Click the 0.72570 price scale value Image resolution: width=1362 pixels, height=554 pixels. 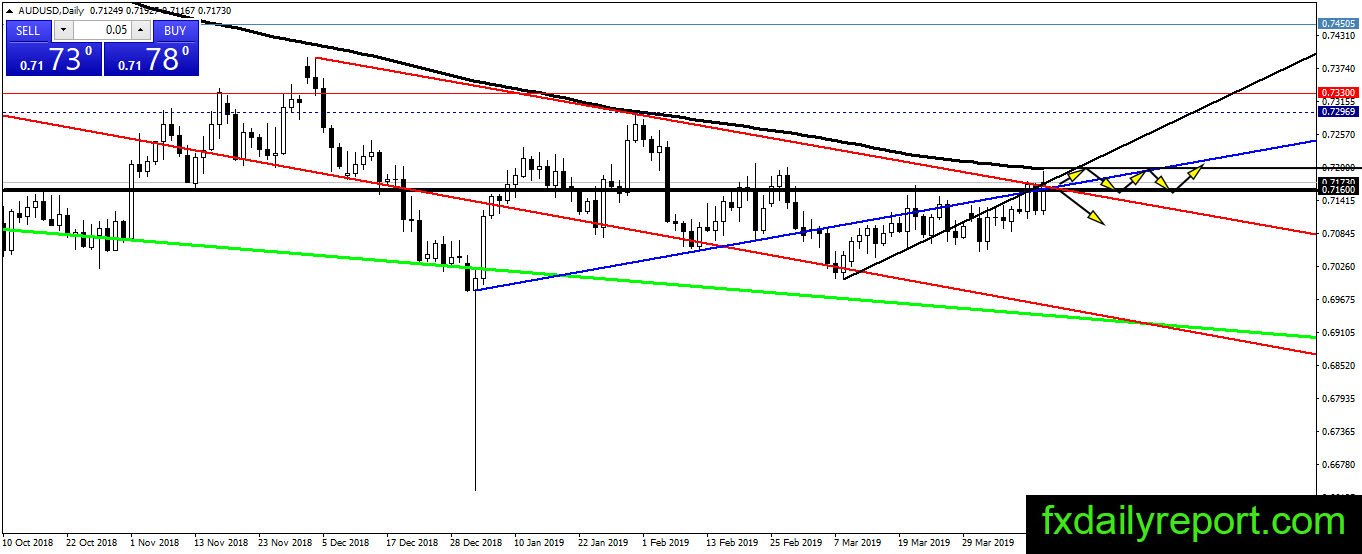[1338, 134]
